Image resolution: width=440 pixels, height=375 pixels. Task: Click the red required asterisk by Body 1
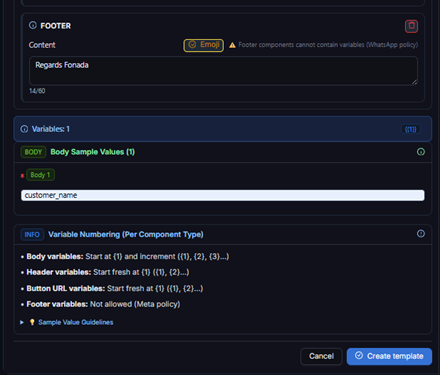(x=22, y=175)
